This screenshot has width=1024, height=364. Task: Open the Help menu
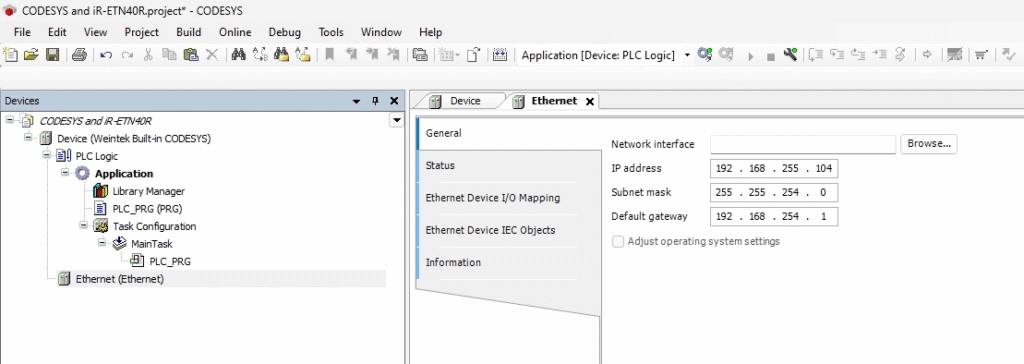430,32
